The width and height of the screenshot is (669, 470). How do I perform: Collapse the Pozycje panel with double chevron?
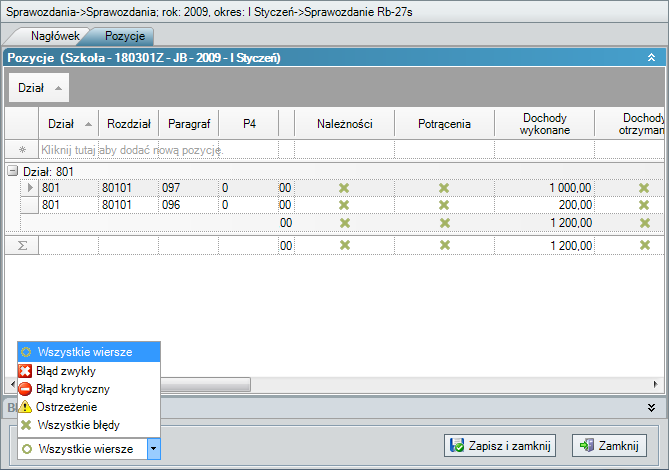651,57
